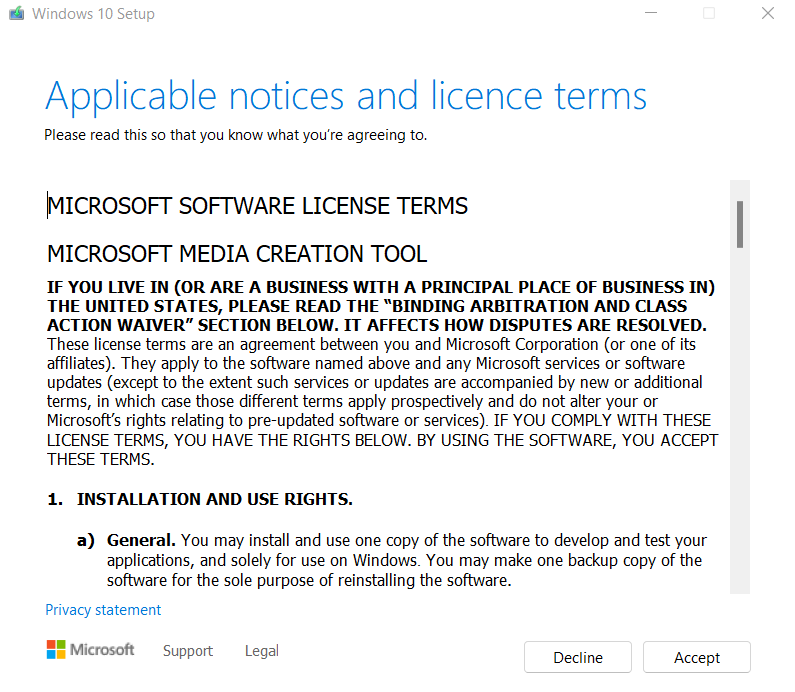Click the "1. INSTALLATION AND USE RIGHTS." section heading
Screen dimensions: 795x692
tap(200, 499)
